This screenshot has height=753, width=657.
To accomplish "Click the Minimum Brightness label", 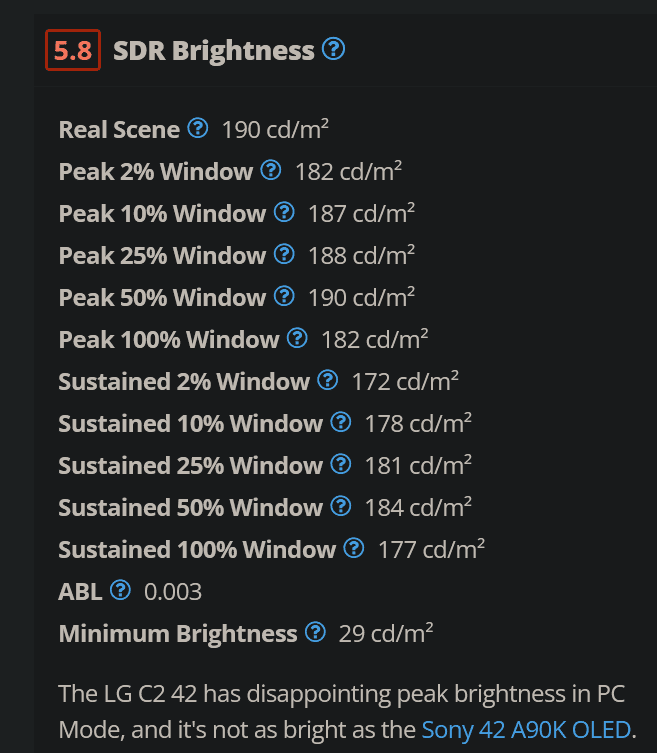I will (178, 634).
